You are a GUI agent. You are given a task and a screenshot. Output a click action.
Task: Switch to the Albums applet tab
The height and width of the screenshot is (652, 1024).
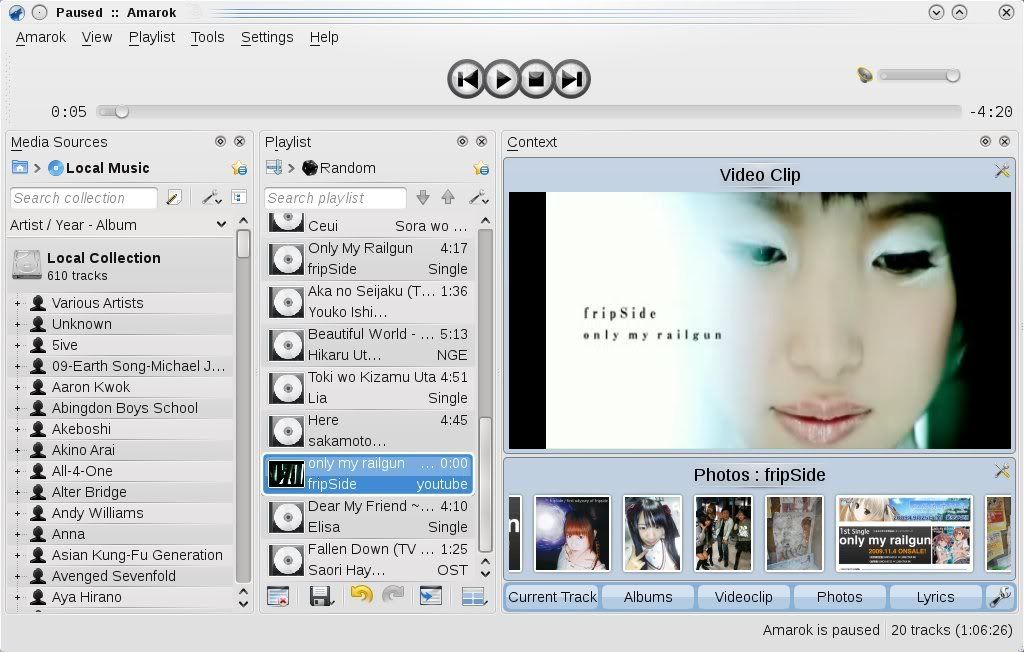[x=648, y=597]
